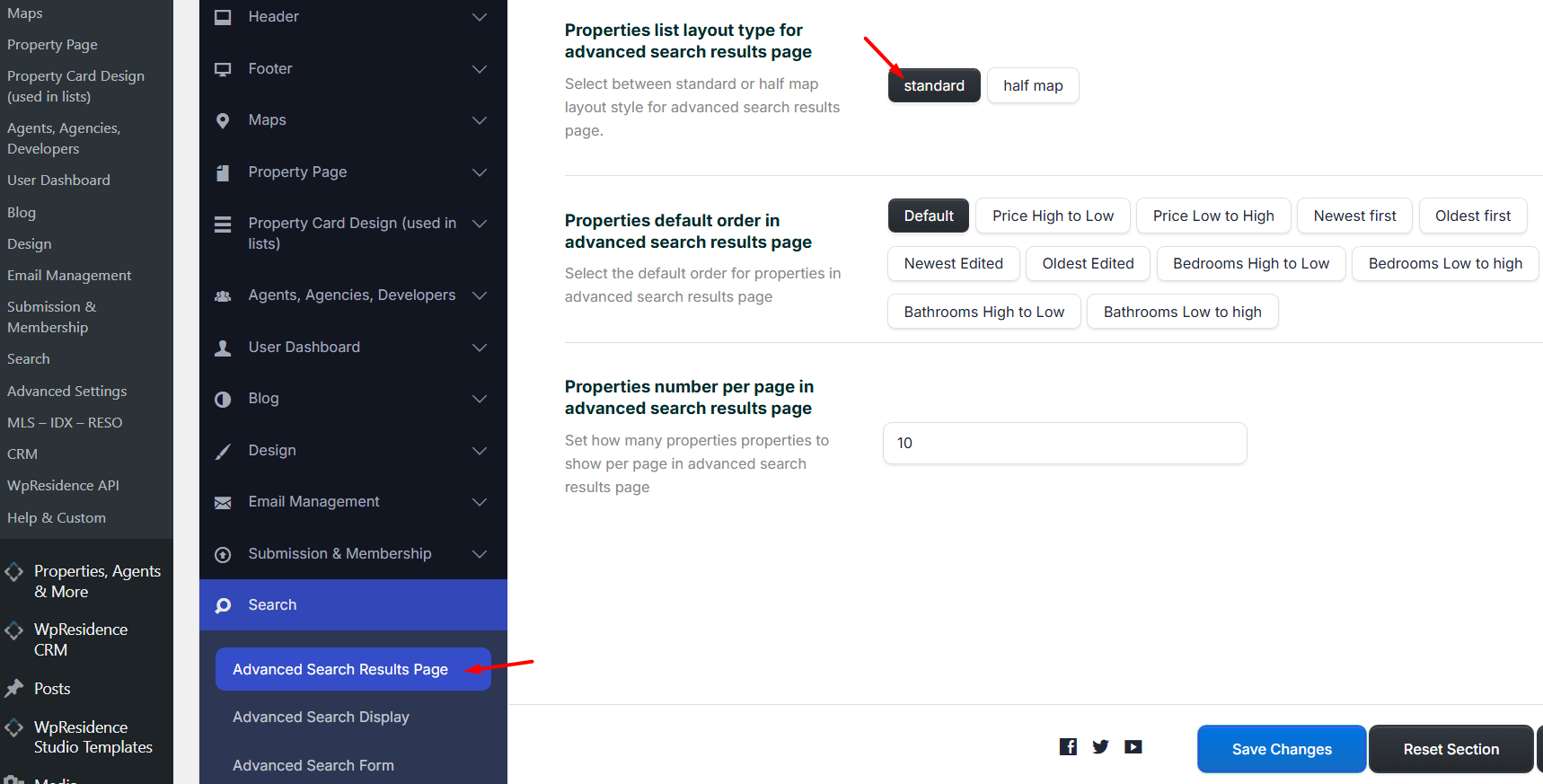Click the Save Changes button

coord(1281,749)
